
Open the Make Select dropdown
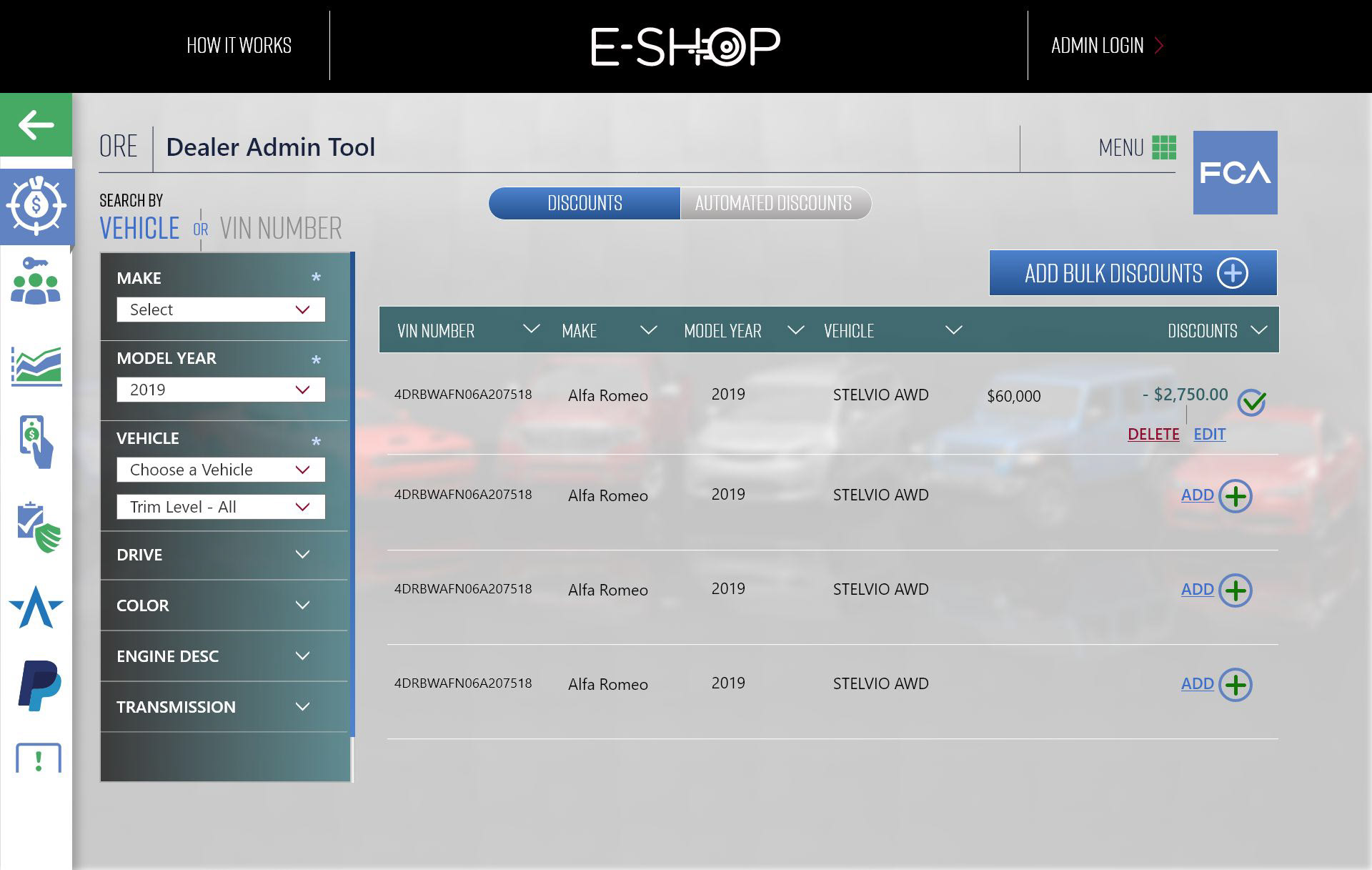pyautogui.click(x=221, y=310)
